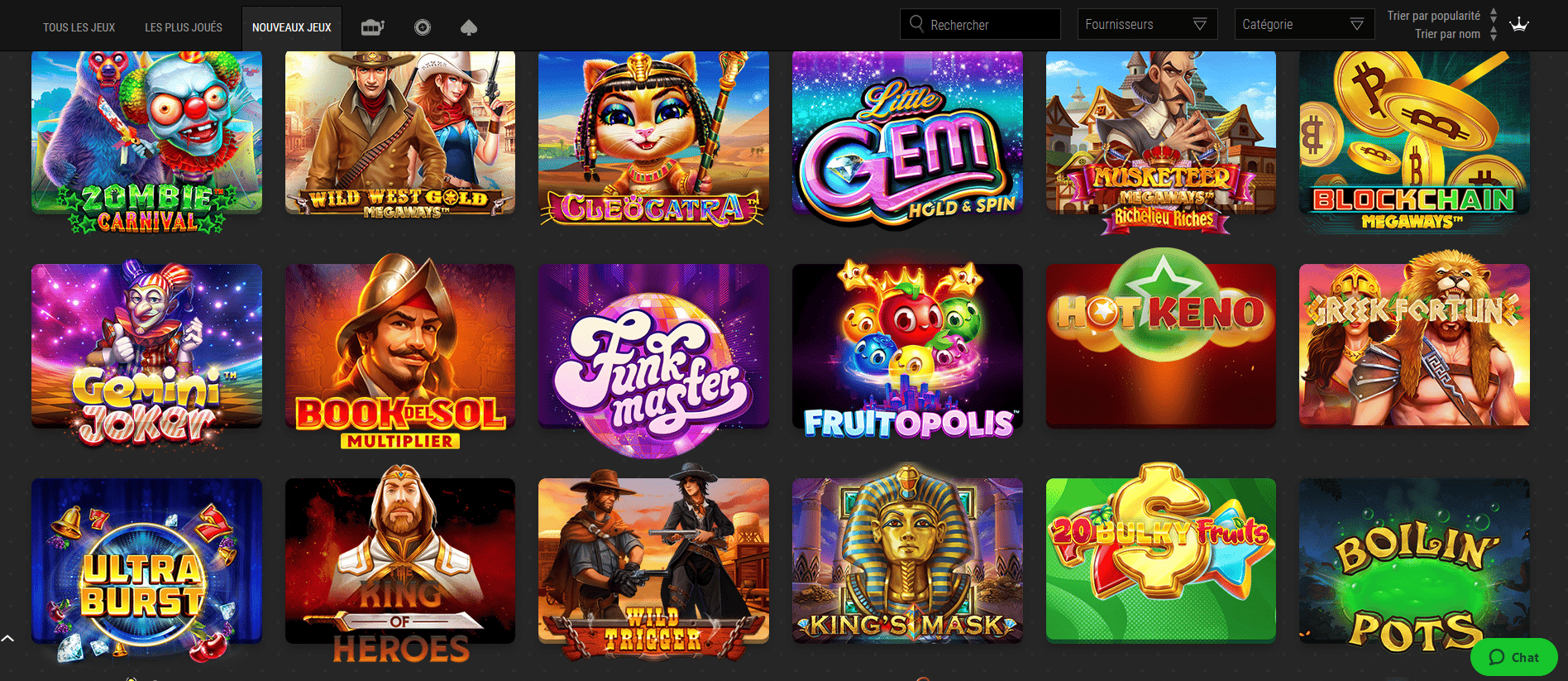Viewport: 1568px width, 681px height.
Task: Focus the Rechercher search field
Action: click(x=980, y=24)
